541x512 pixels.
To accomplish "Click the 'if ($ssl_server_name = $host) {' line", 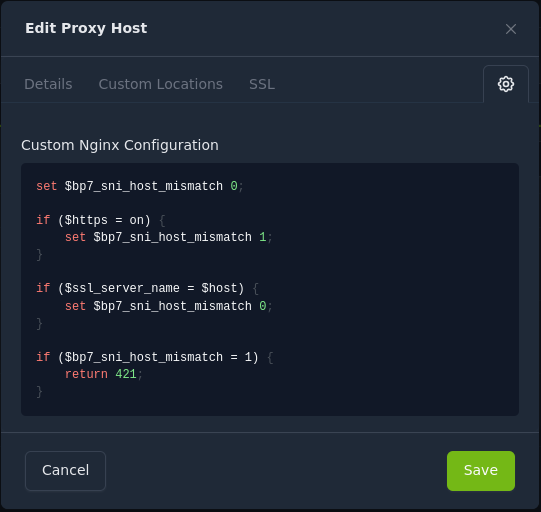I will tap(147, 288).
